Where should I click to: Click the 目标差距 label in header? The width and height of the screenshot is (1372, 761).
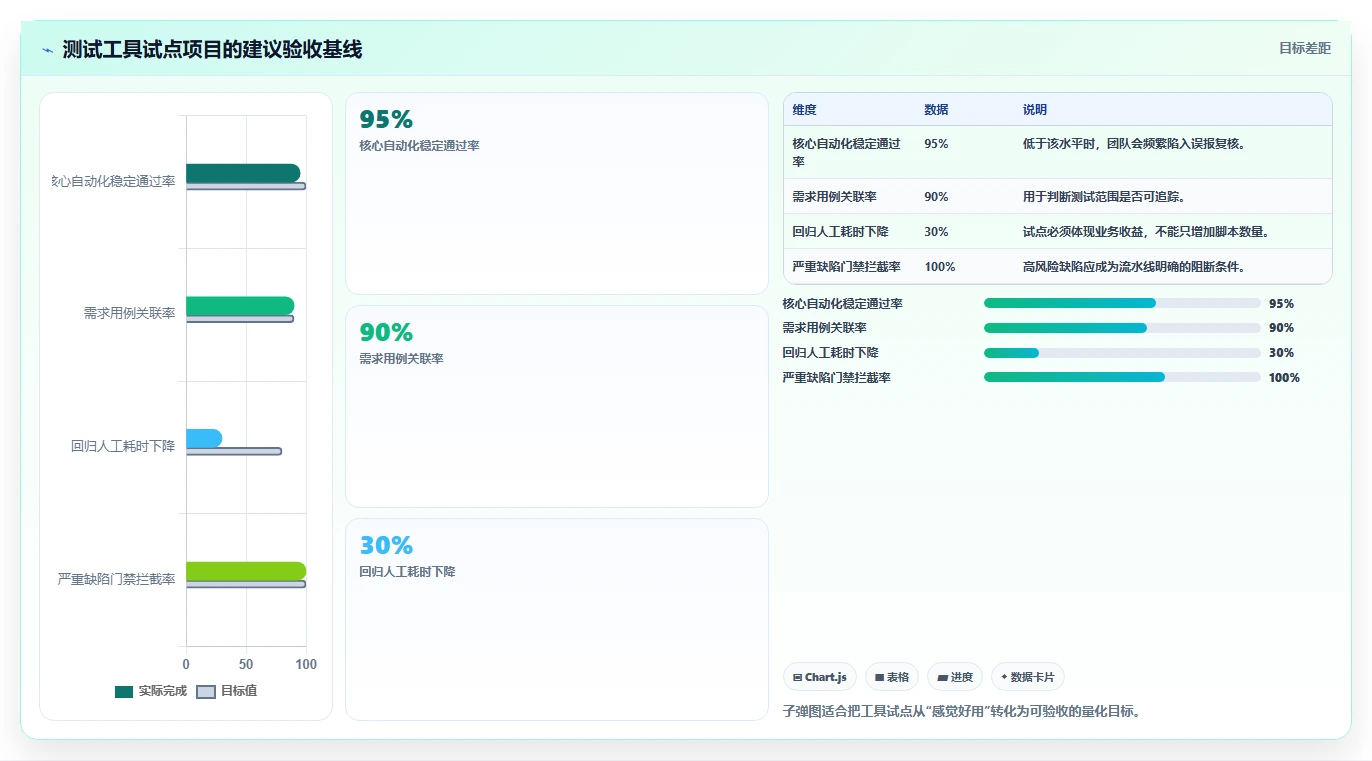coord(1305,48)
